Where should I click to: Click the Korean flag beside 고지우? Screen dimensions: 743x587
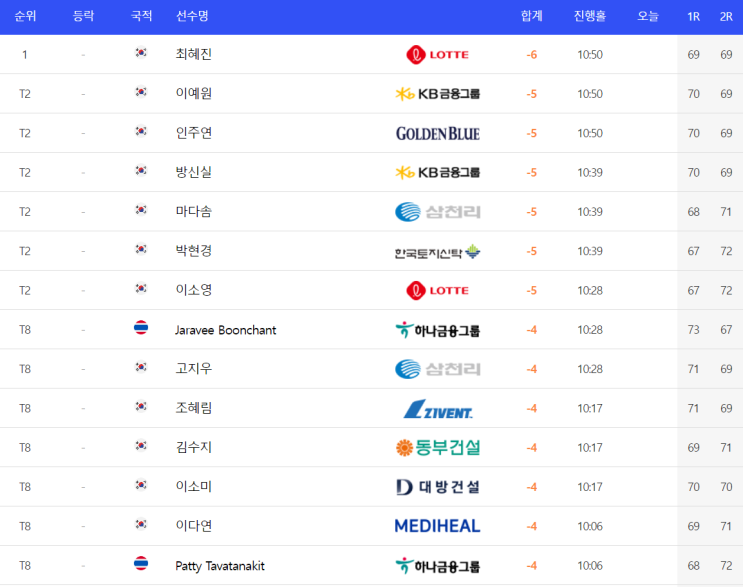141,367
